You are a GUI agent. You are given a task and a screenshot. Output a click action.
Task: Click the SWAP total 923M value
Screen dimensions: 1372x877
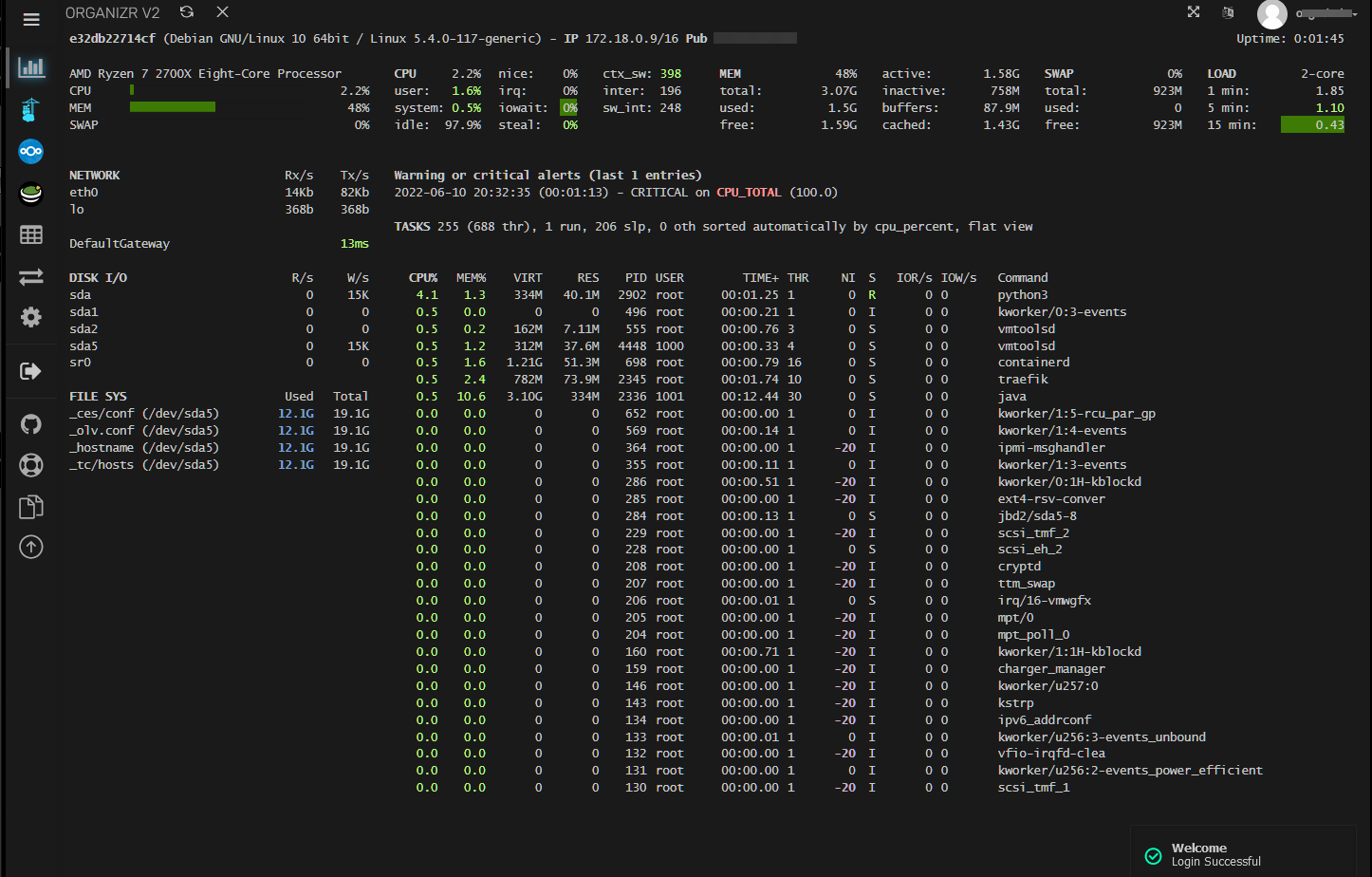pyautogui.click(x=1167, y=91)
